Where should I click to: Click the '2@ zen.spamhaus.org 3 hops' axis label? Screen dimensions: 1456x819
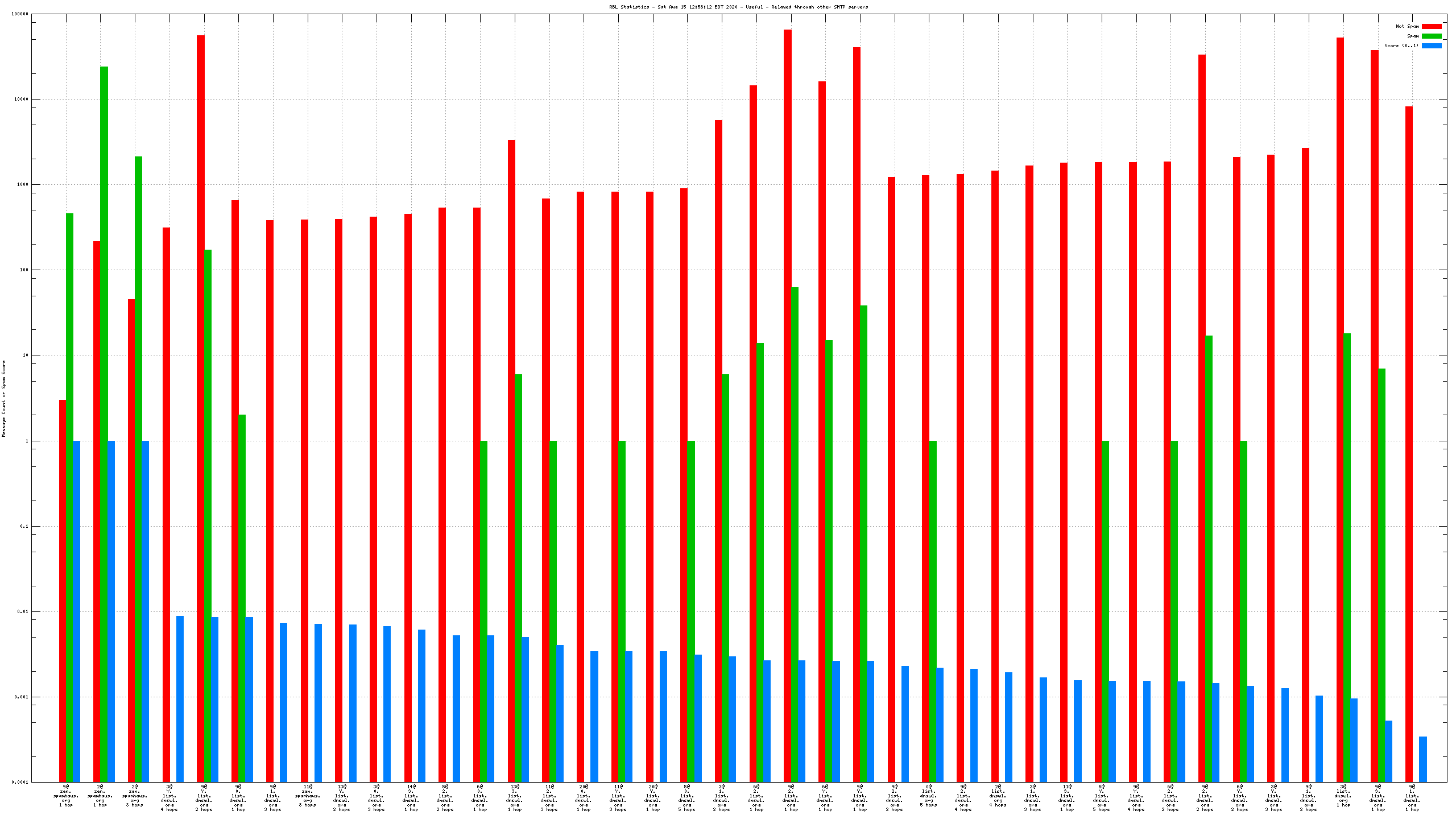point(135,796)
